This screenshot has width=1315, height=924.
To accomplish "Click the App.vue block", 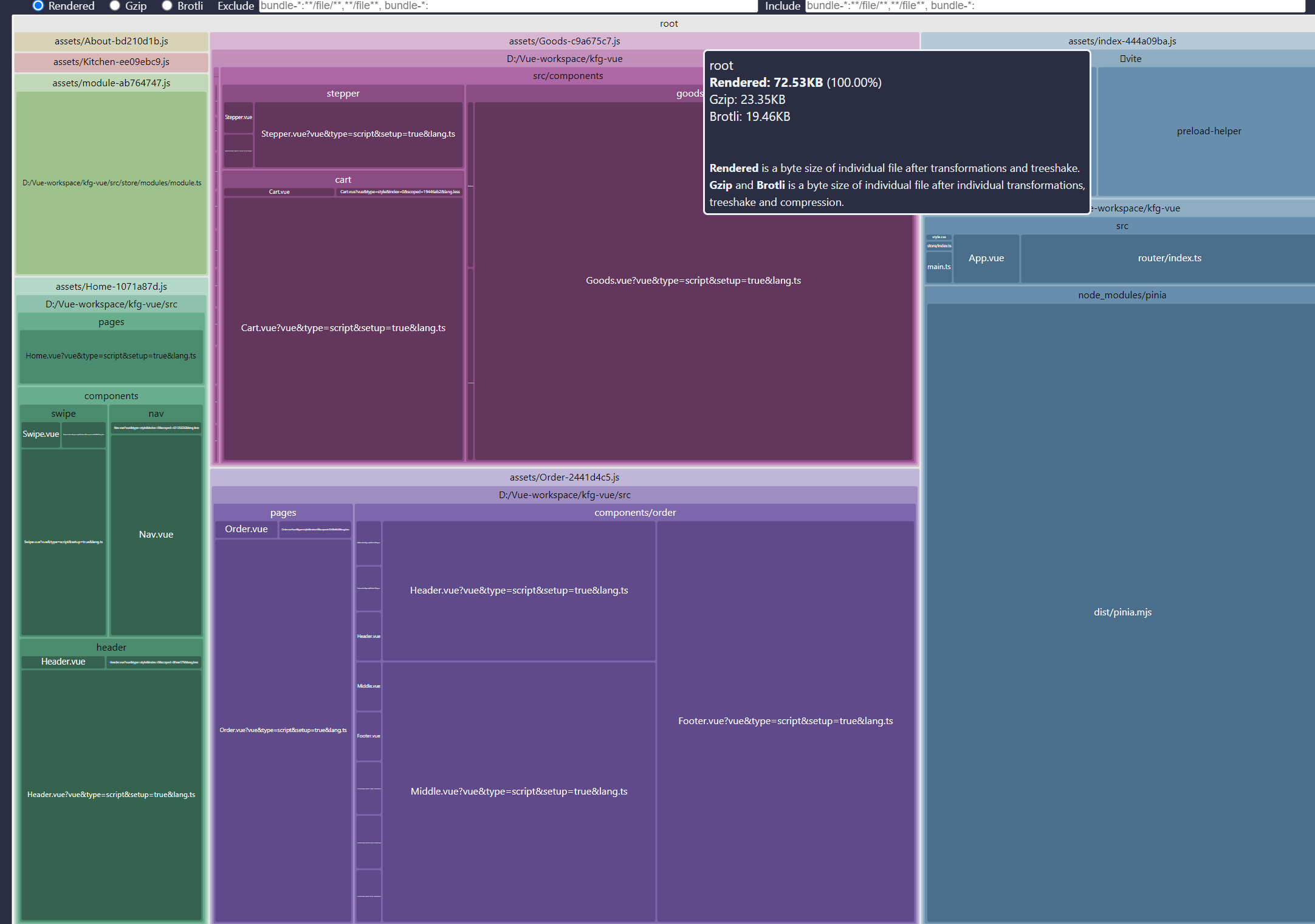I will 986,258.
